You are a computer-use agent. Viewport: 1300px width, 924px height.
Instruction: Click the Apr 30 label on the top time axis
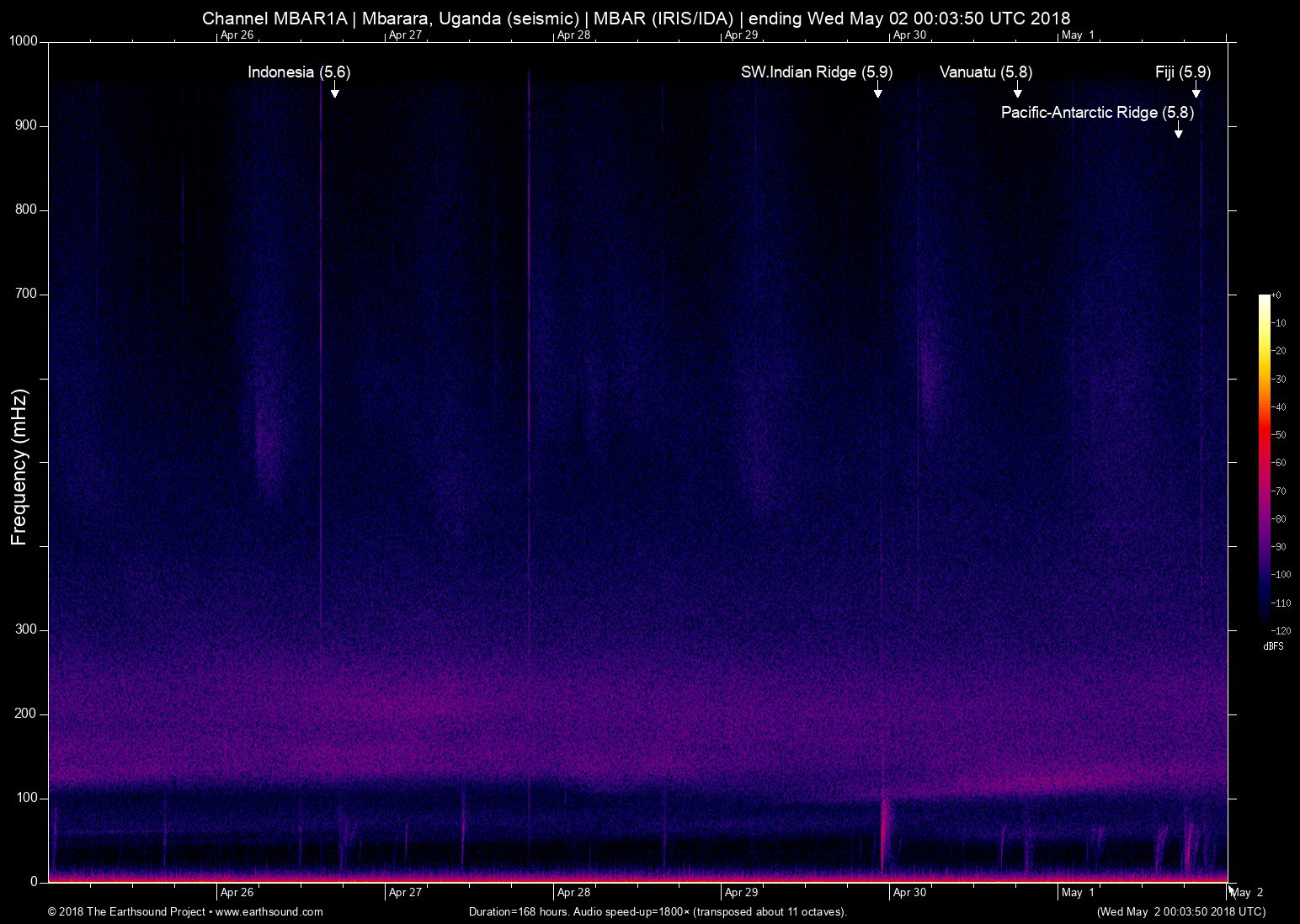click(909, 35)
